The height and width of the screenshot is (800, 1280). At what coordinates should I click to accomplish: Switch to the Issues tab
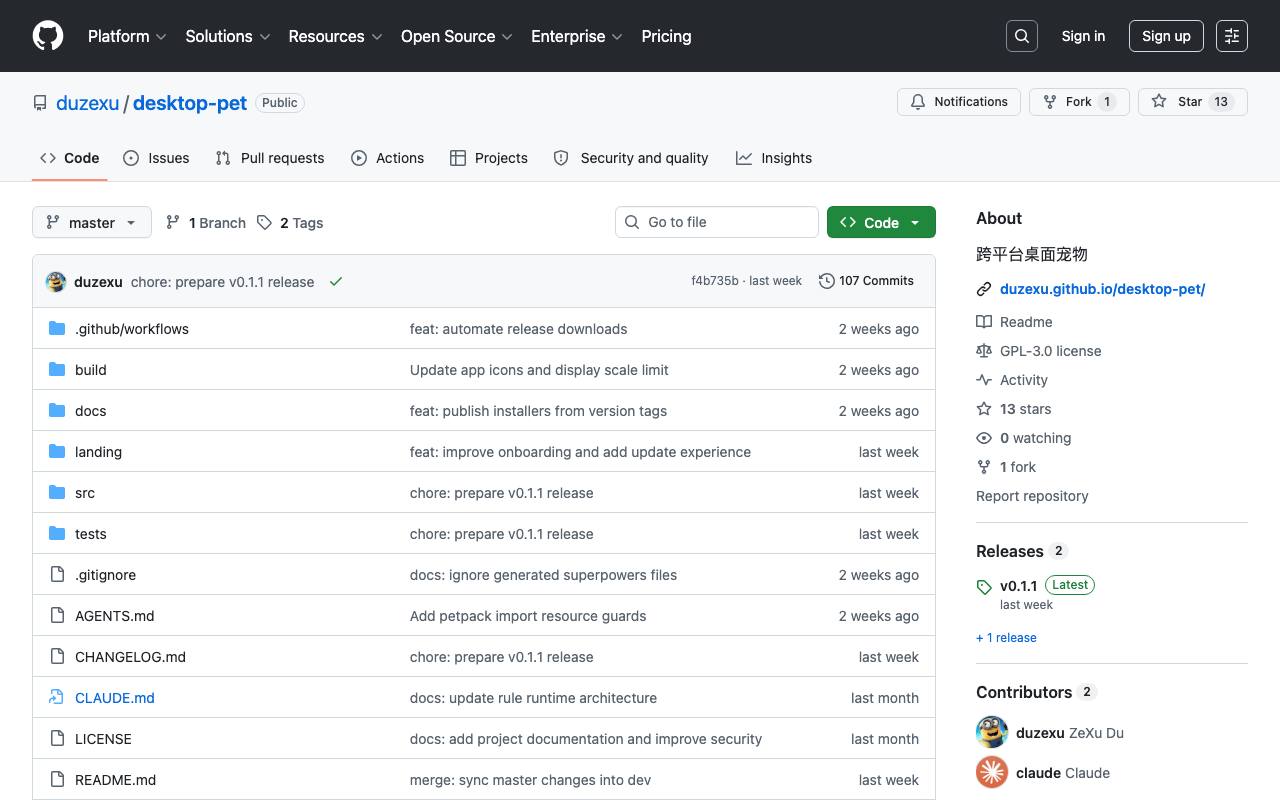coord(156,158)
